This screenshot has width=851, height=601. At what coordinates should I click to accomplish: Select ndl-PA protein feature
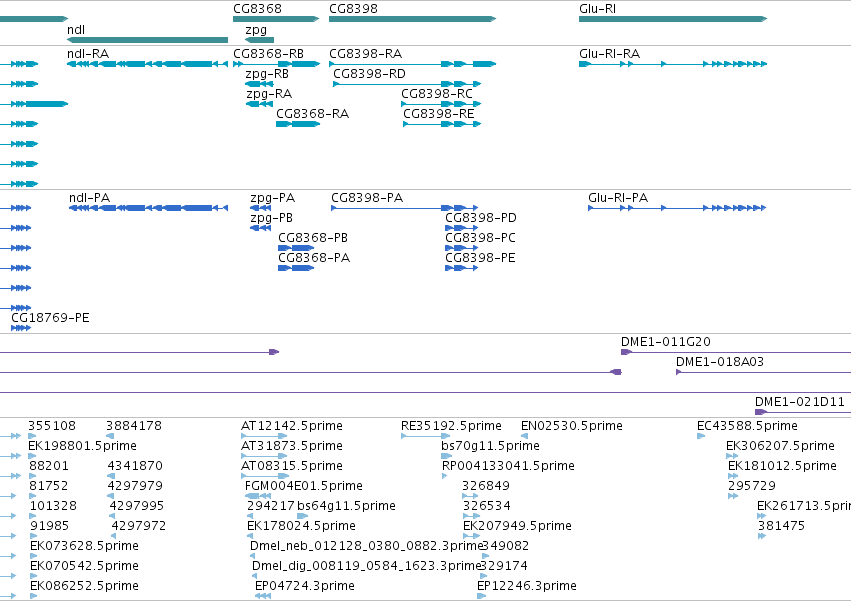coord(149,208)
